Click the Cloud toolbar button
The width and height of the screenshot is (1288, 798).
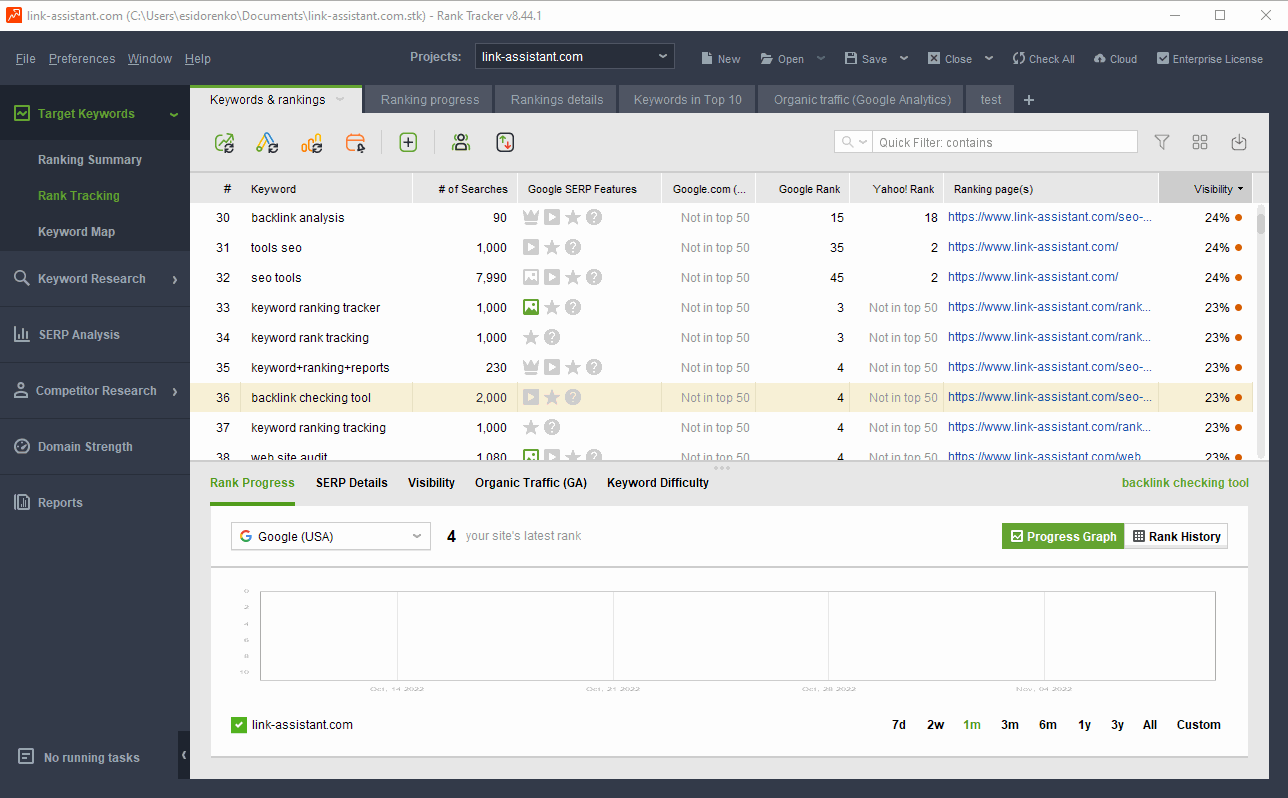[x=1115, y=59]
